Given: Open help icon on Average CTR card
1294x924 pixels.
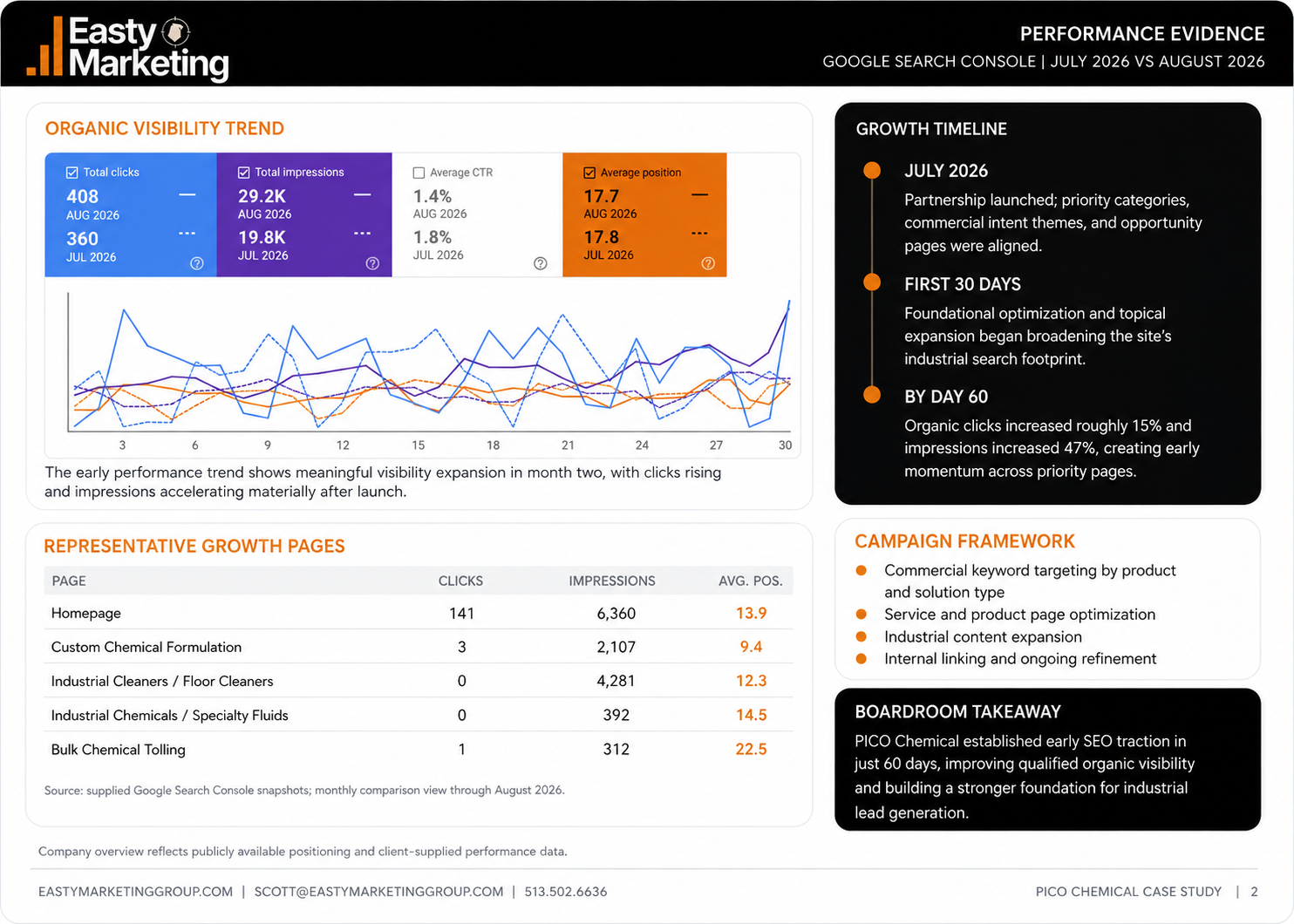Looking at the screenshot, I should pyautogui.click(x=541, y=263).
